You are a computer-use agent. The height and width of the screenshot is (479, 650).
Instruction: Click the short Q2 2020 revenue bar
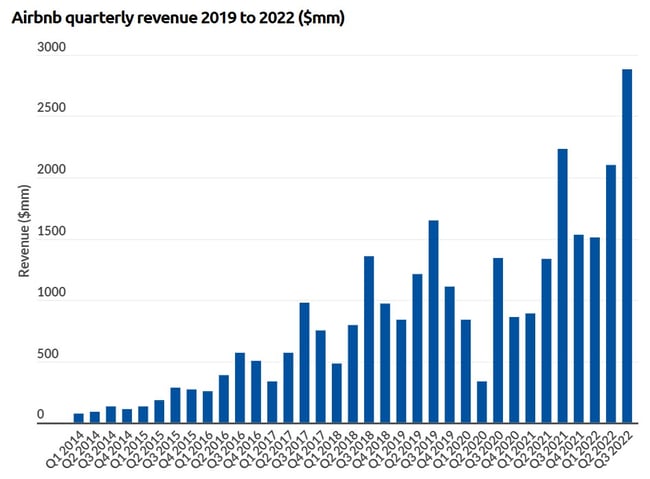click(x=482, y=402)
